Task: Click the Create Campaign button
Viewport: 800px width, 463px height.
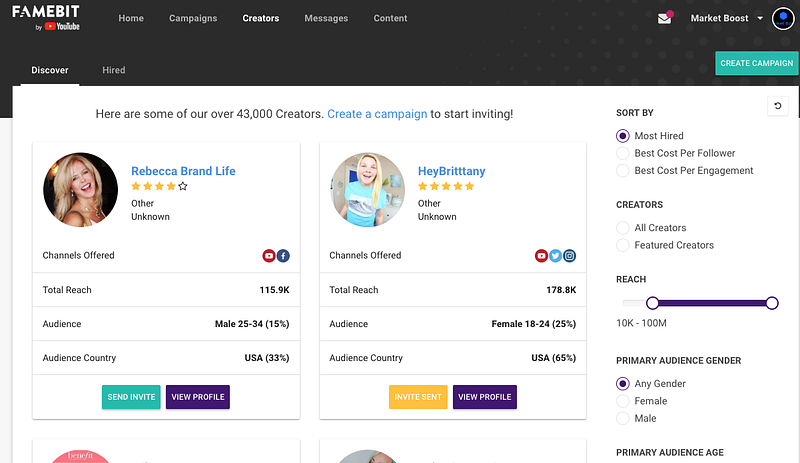Action: [x=757, y=63]
